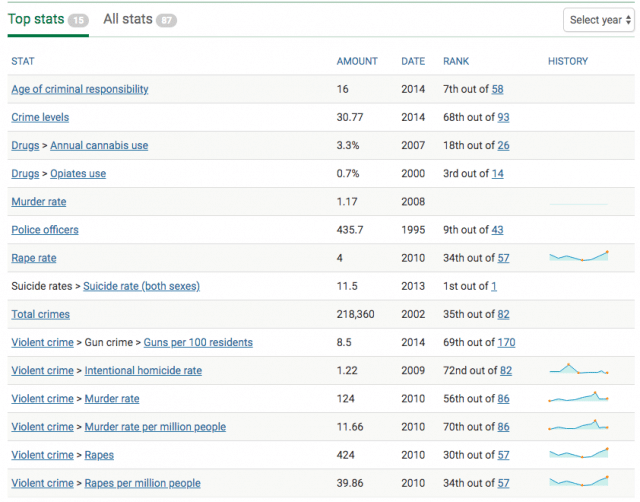Open the Select year dropdown
This screenshot has width=640, height=502.
point(598,20)
